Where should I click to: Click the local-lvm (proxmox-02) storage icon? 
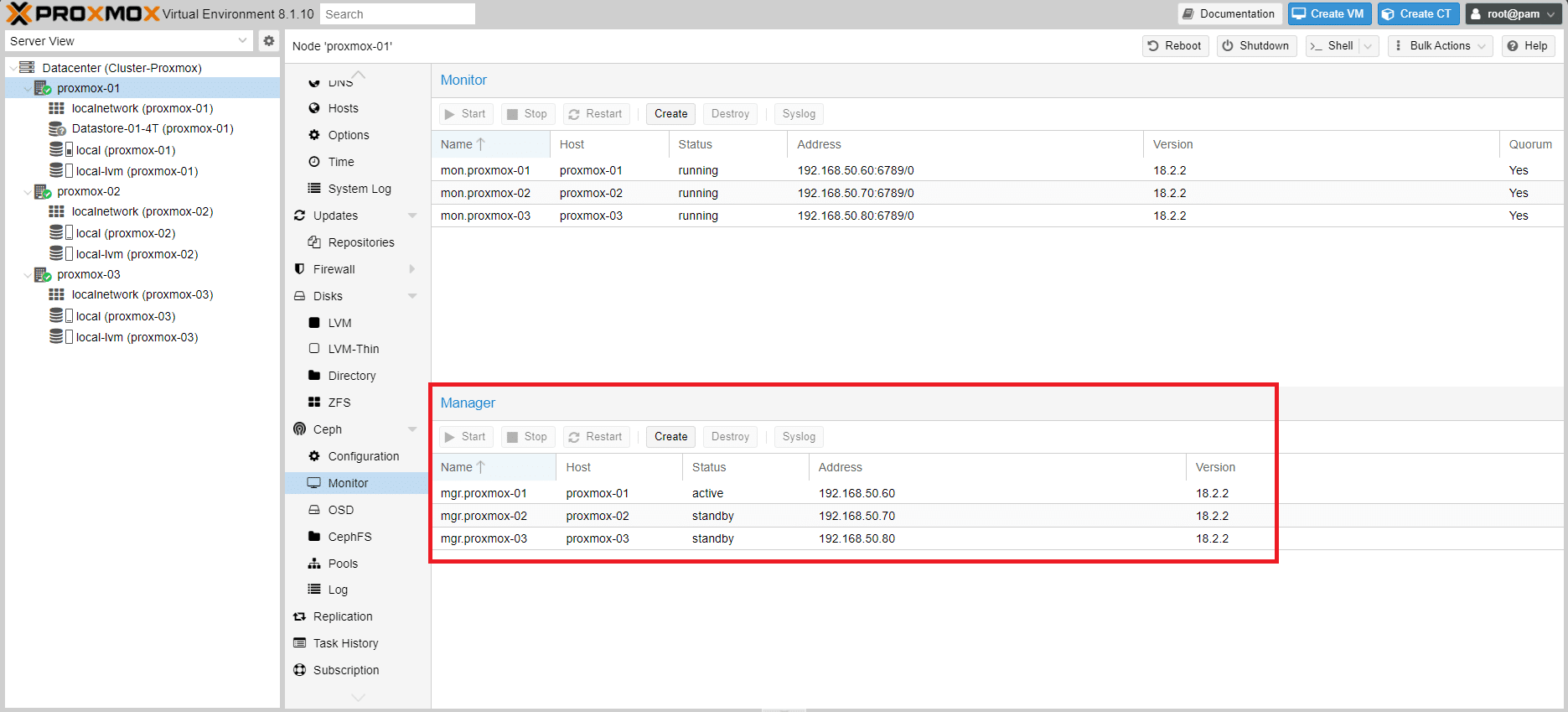61,253
